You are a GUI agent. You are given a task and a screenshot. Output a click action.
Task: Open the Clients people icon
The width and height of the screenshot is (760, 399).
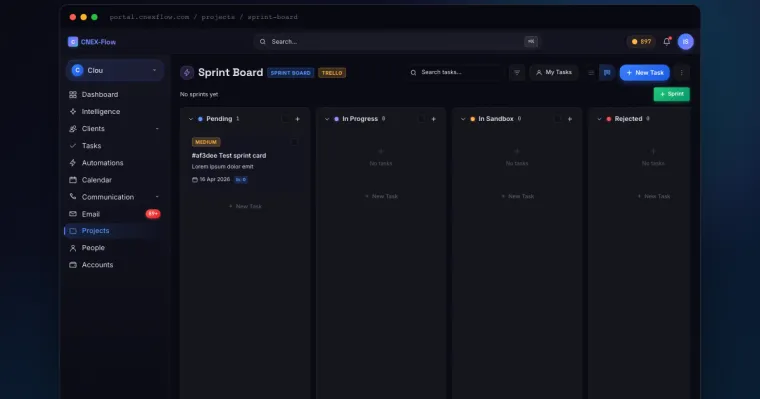[73, 128]
